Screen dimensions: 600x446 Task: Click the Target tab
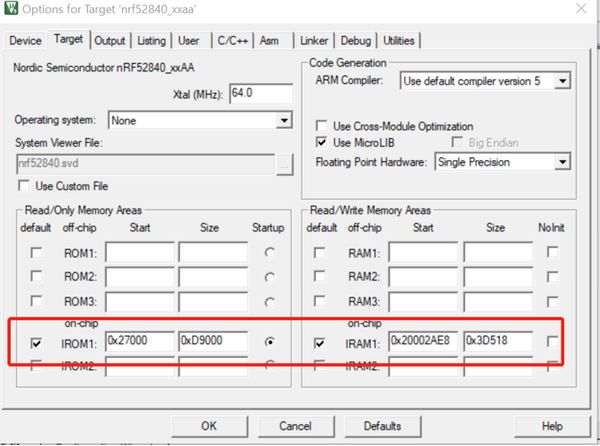pyautogui.click(x=68, y=39)
